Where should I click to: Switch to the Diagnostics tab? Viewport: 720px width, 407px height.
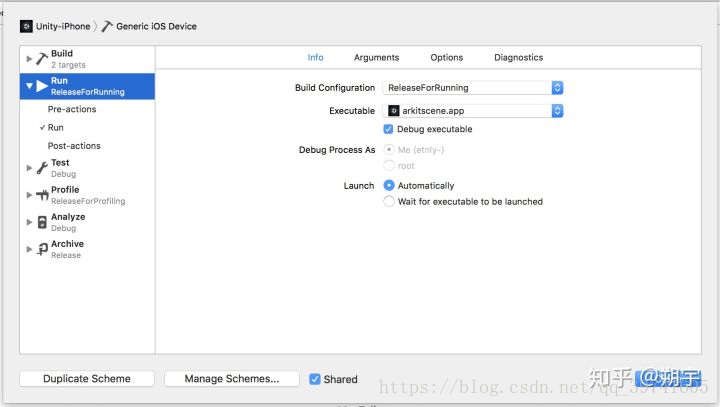click(x=518, y=57)
